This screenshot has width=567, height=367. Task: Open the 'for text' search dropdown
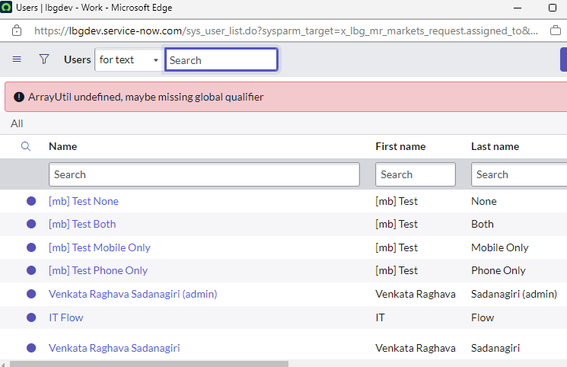[129, 60]
